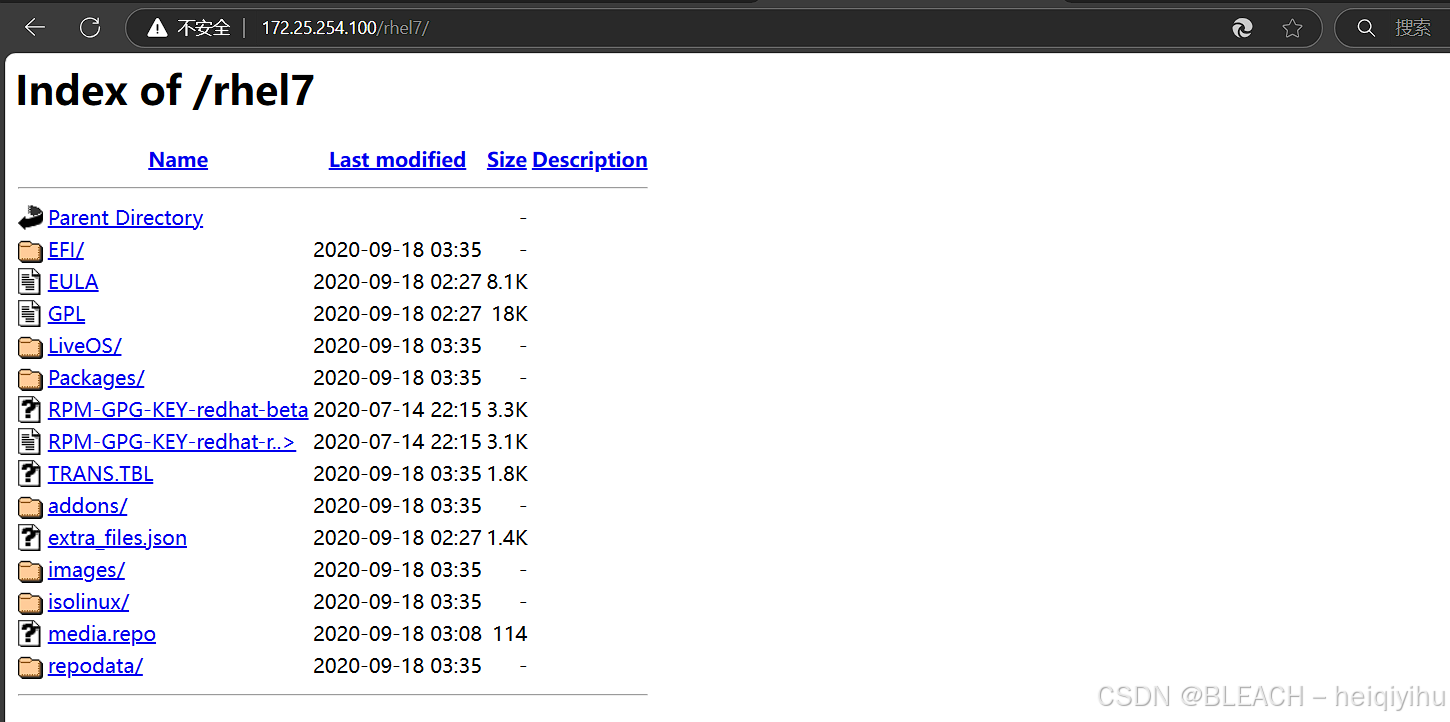1450x722 pixels.
Task: Open the media.repo file link
Action: click(102, 634)
